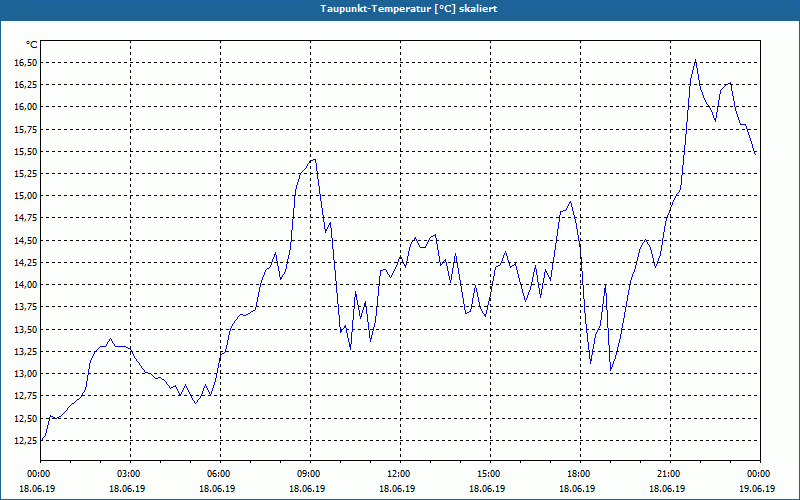
Task: Click the 03:00 time label
Action: pos(131,474)
